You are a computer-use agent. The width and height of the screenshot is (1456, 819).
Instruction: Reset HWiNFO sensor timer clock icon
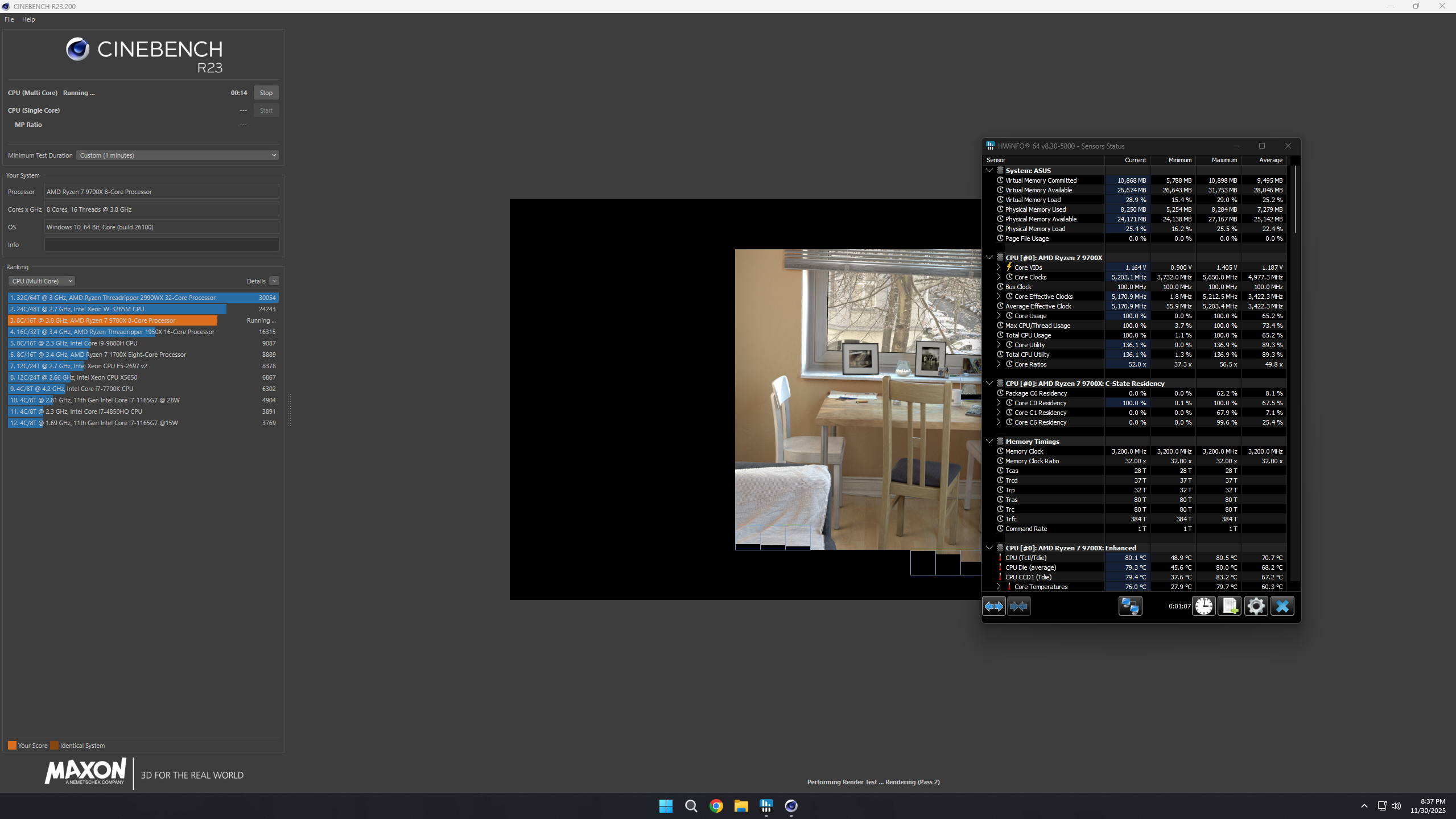coord(1204,606)
